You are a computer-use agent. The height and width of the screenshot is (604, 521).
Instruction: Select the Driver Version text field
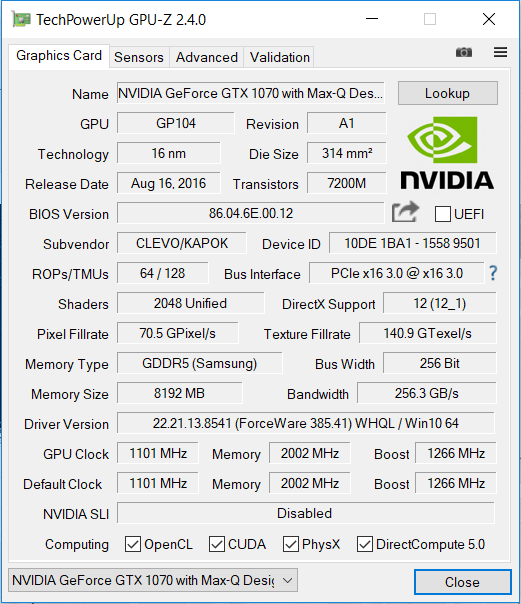(x=306, y=423)
